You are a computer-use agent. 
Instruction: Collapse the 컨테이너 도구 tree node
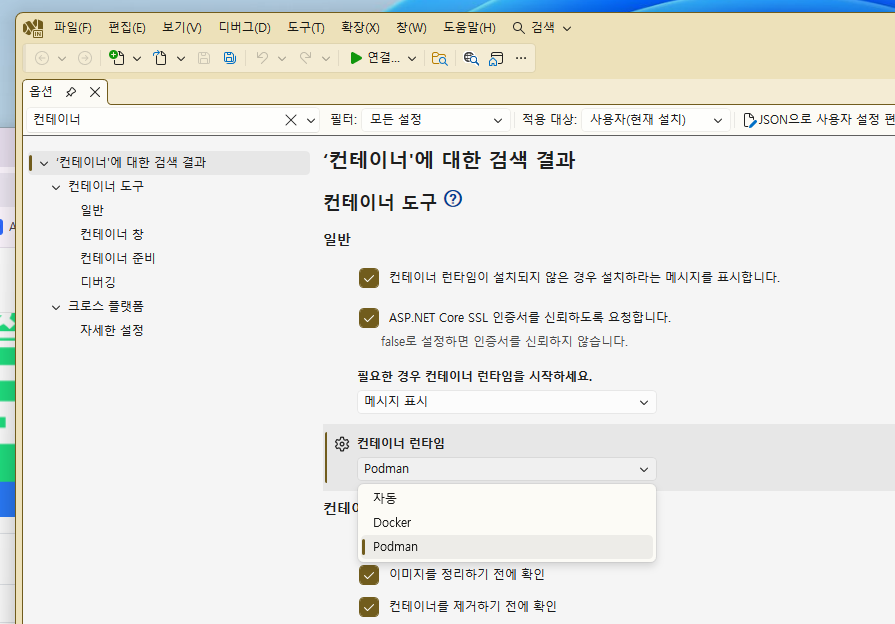56,187
